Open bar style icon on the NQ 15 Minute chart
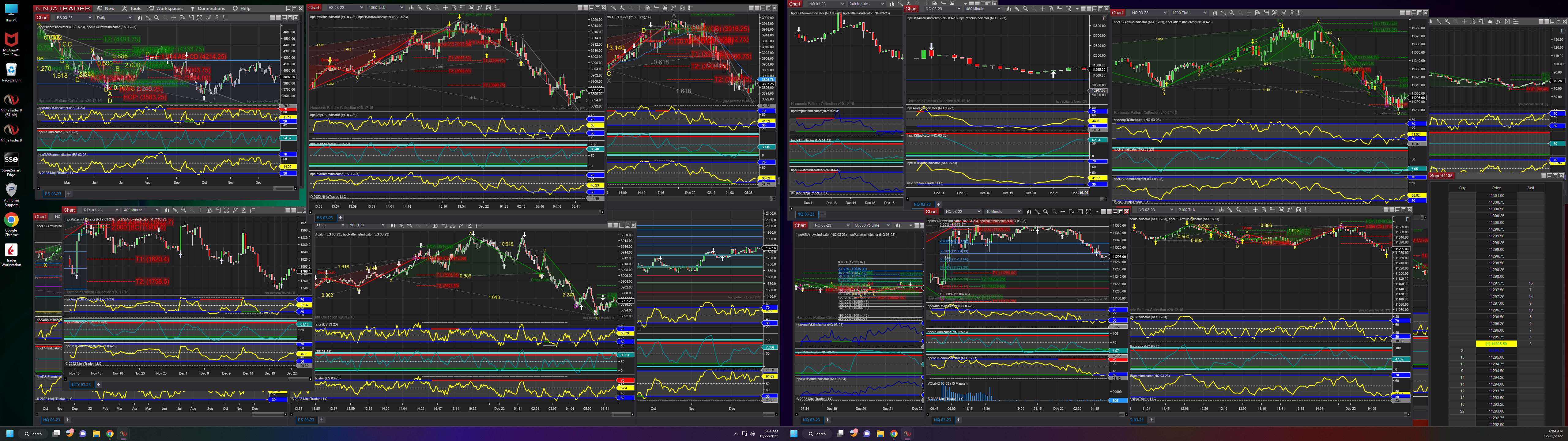 (x=1029, y=211)
